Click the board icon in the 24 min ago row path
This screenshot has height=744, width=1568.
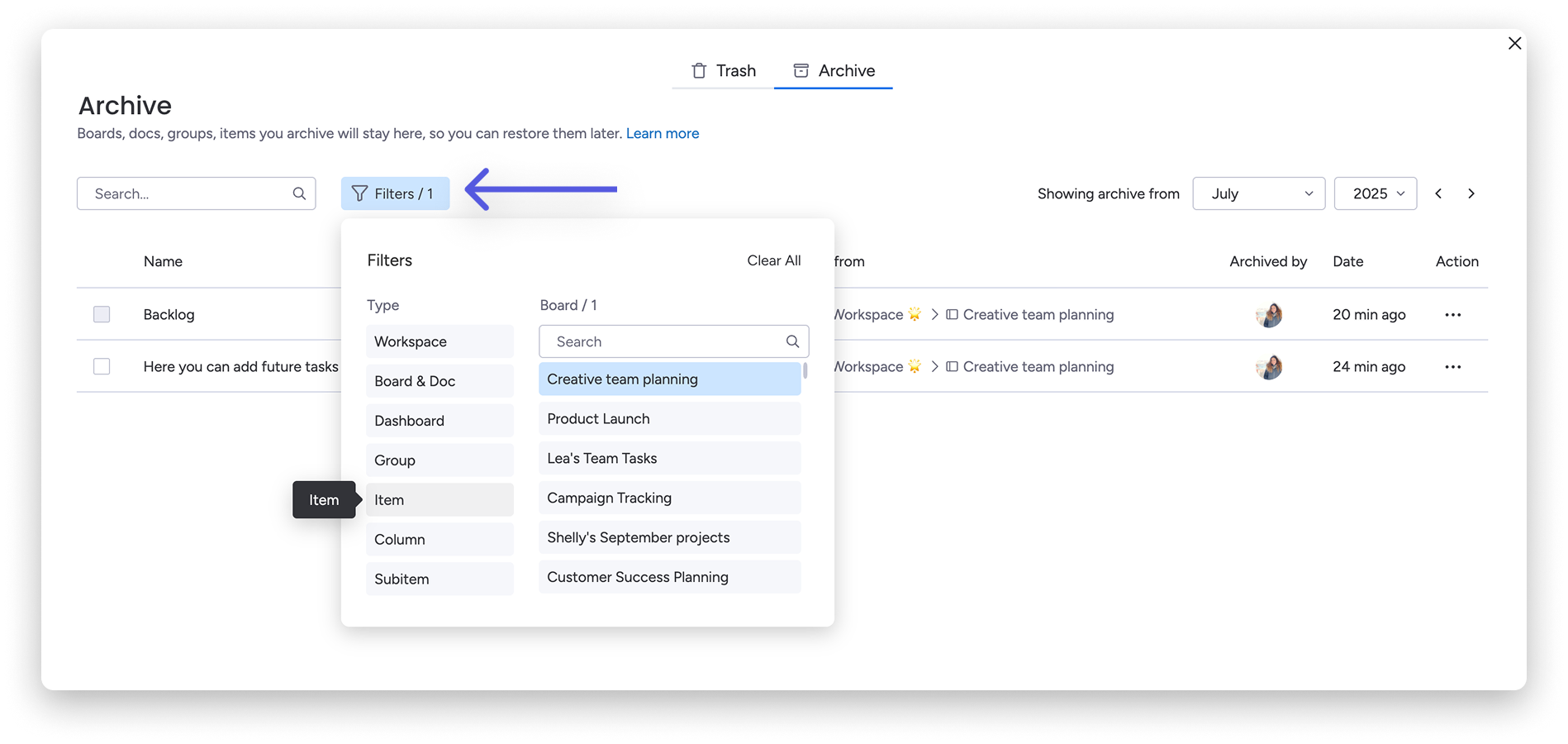(x=952, y=366)
